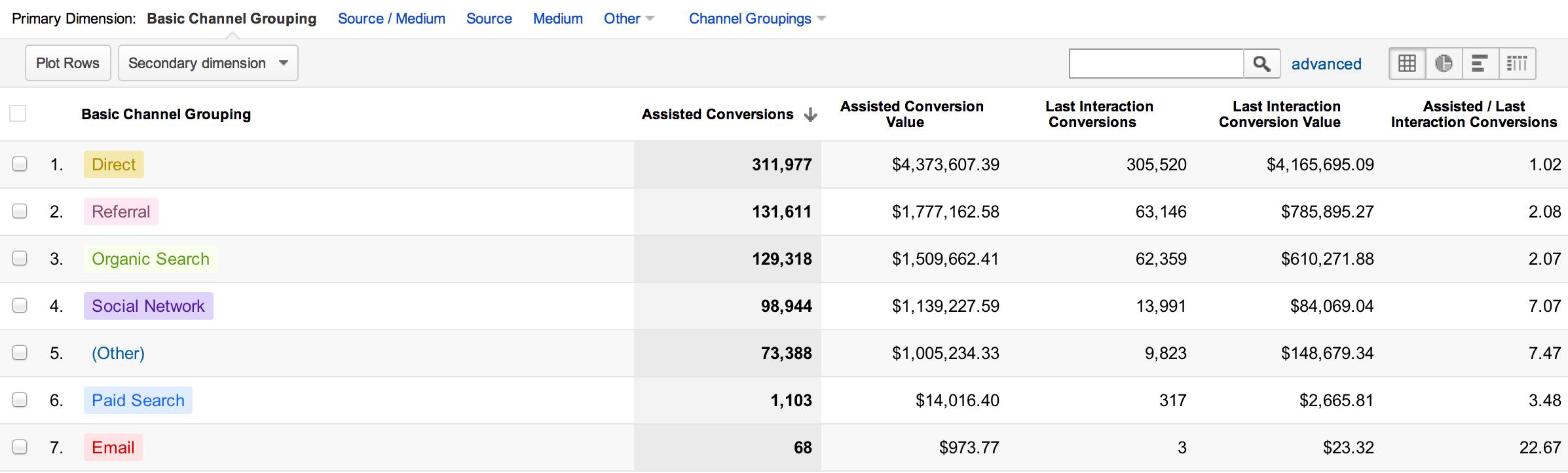Toggle the select-all header checkbox
The width and height of the screenshot is (1568, 473).
pyautogui.click(x=18, y=114)
